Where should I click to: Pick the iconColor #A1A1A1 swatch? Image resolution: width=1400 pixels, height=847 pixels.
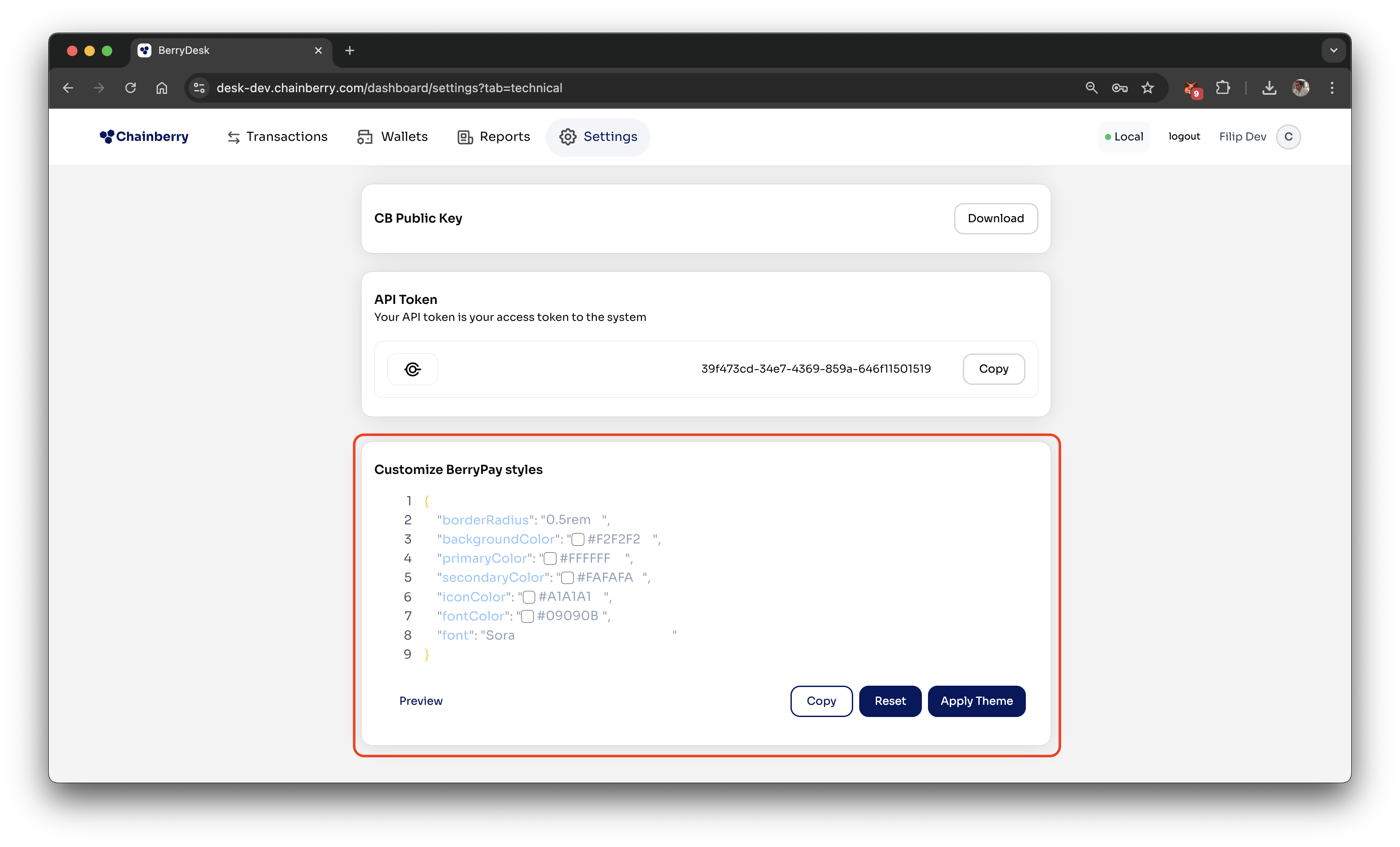tap(529, 597)
